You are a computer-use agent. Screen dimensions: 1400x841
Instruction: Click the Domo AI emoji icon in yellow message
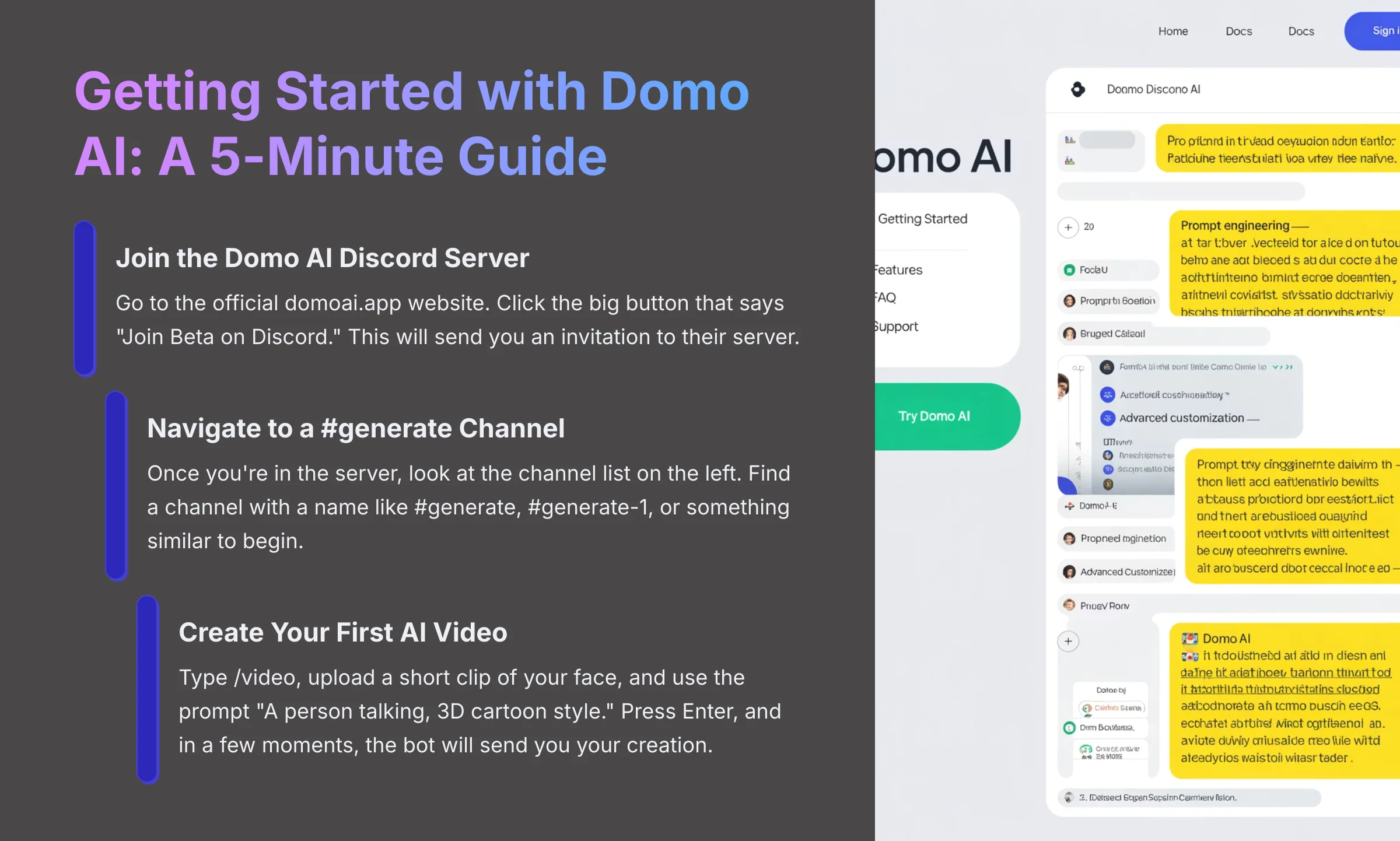point(1189,639)
